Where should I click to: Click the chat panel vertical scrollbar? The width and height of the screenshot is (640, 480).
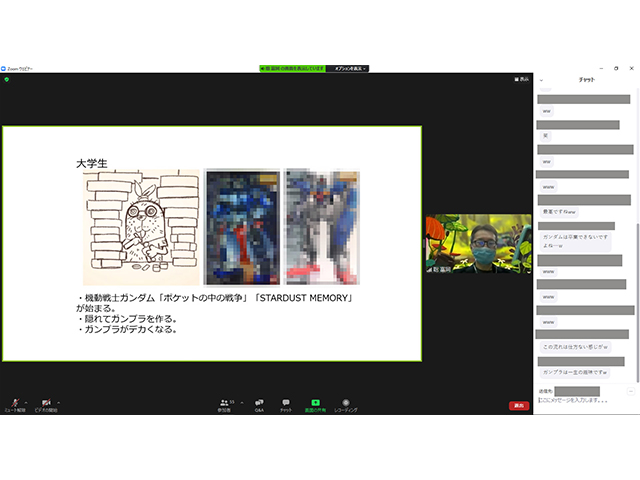[x=638, y=302]
